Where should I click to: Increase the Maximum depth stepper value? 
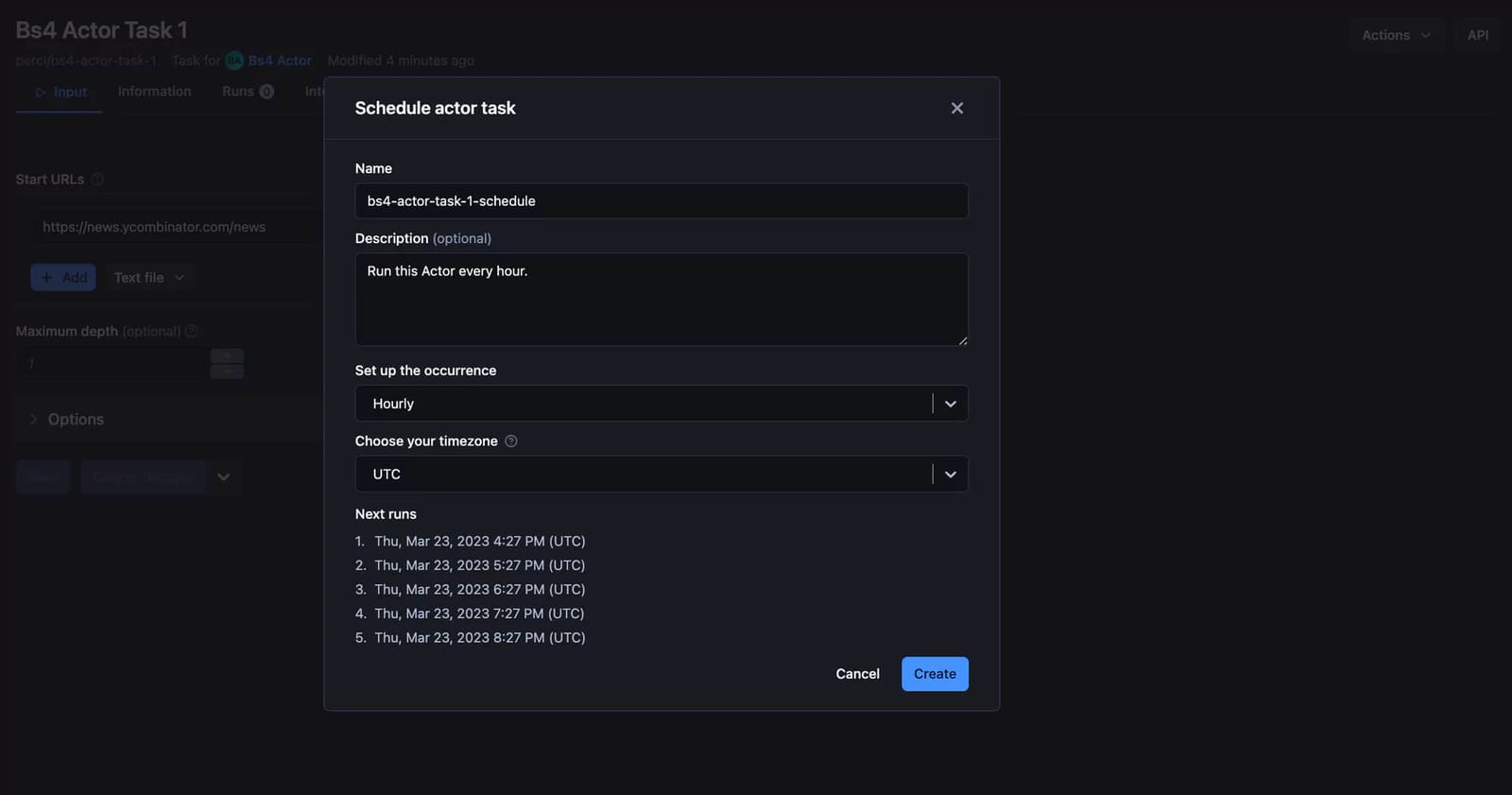point(227,355)
